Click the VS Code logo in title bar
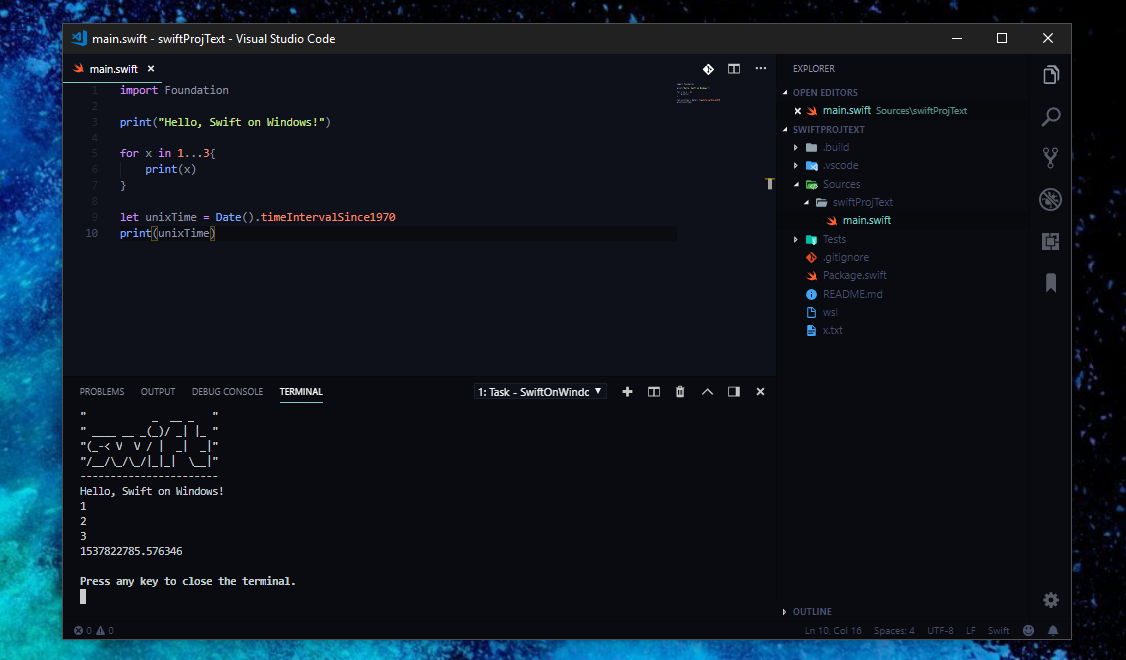Viewport: 1126px width, 660px height. tap(79, 38)
